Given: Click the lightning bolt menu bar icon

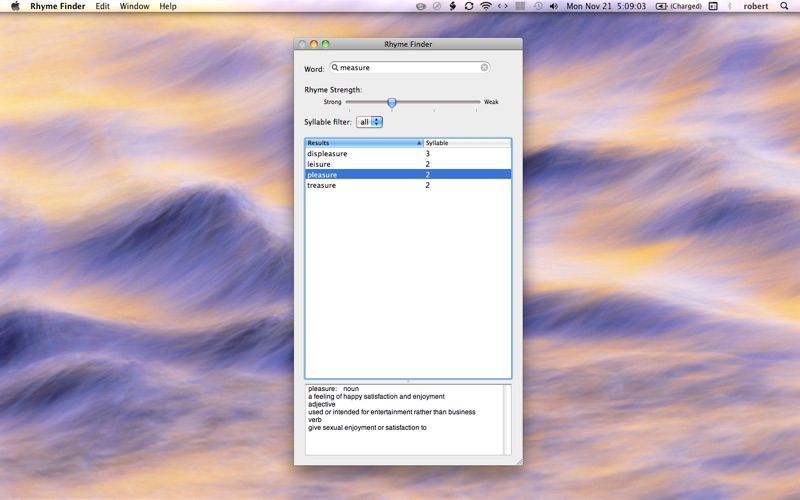Looking at the screenshot, I should click(x=453, y=6).
